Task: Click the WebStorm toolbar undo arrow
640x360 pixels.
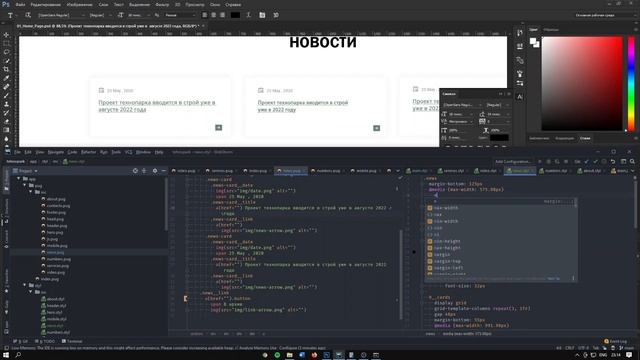Action: [613, 162]
